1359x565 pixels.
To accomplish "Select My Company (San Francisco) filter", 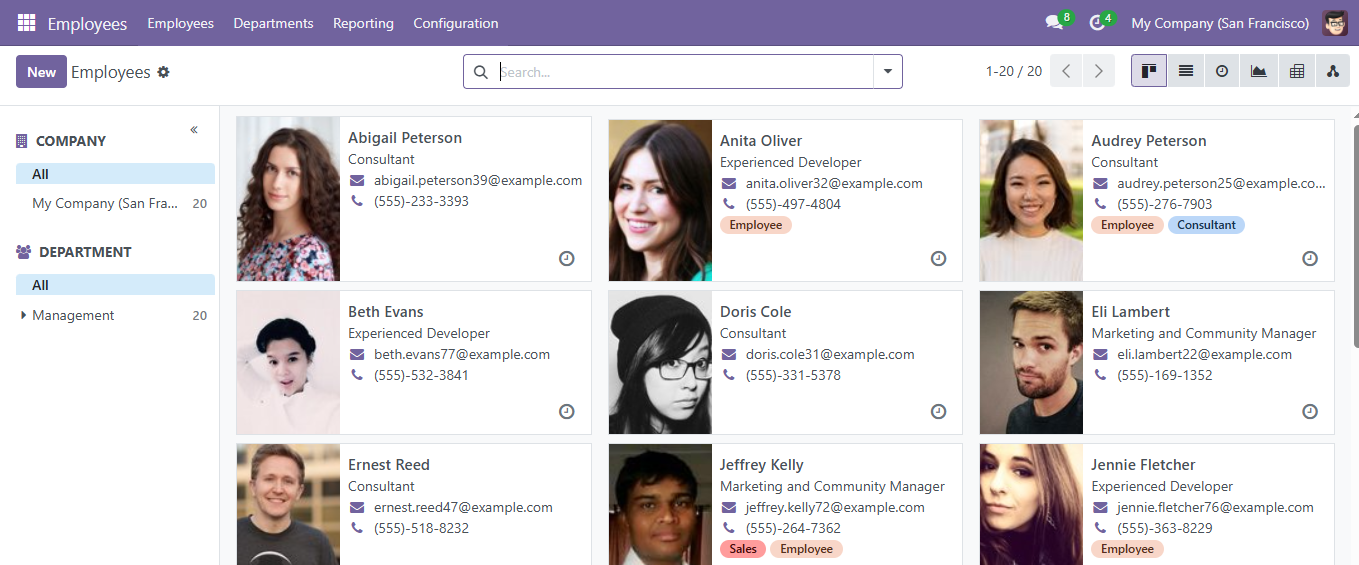I will pos(105,203).
